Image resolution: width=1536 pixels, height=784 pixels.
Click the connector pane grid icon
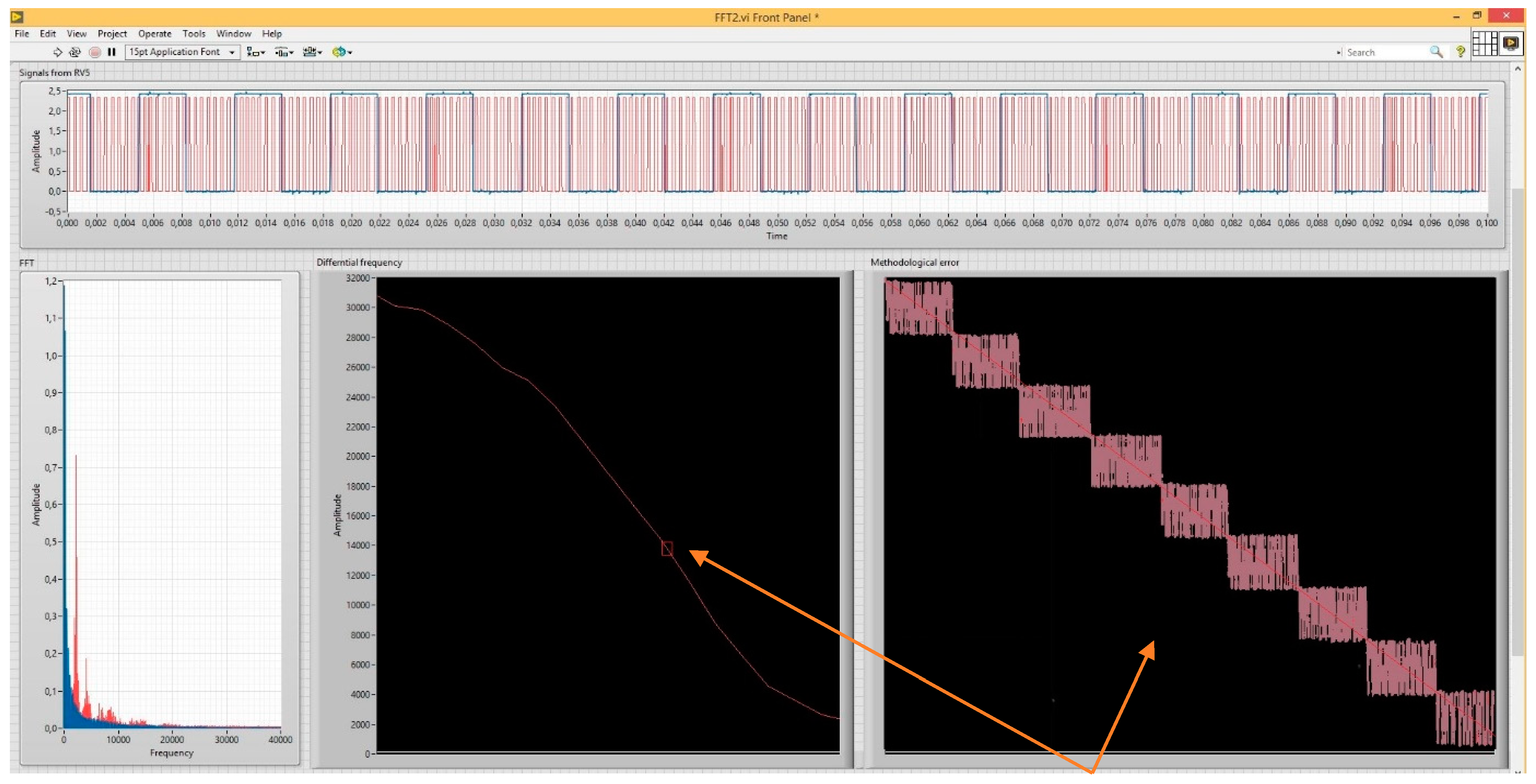pyautogui.click(x=1484, y=43)
